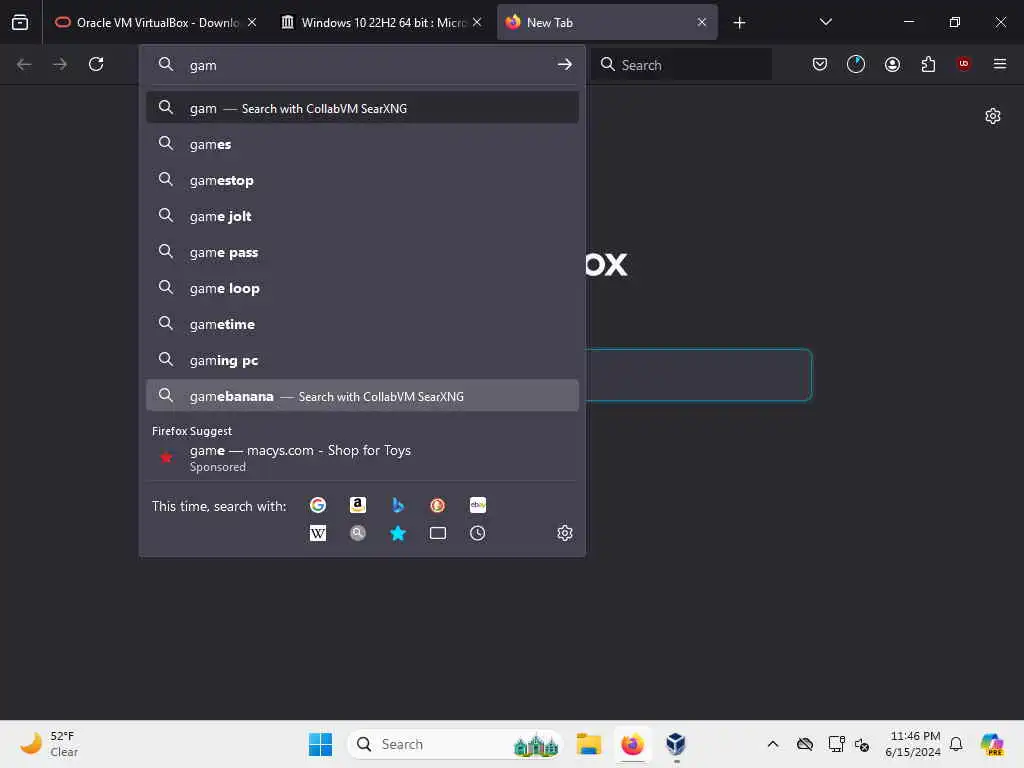Open the monitor network tray icon

(835, 744)
